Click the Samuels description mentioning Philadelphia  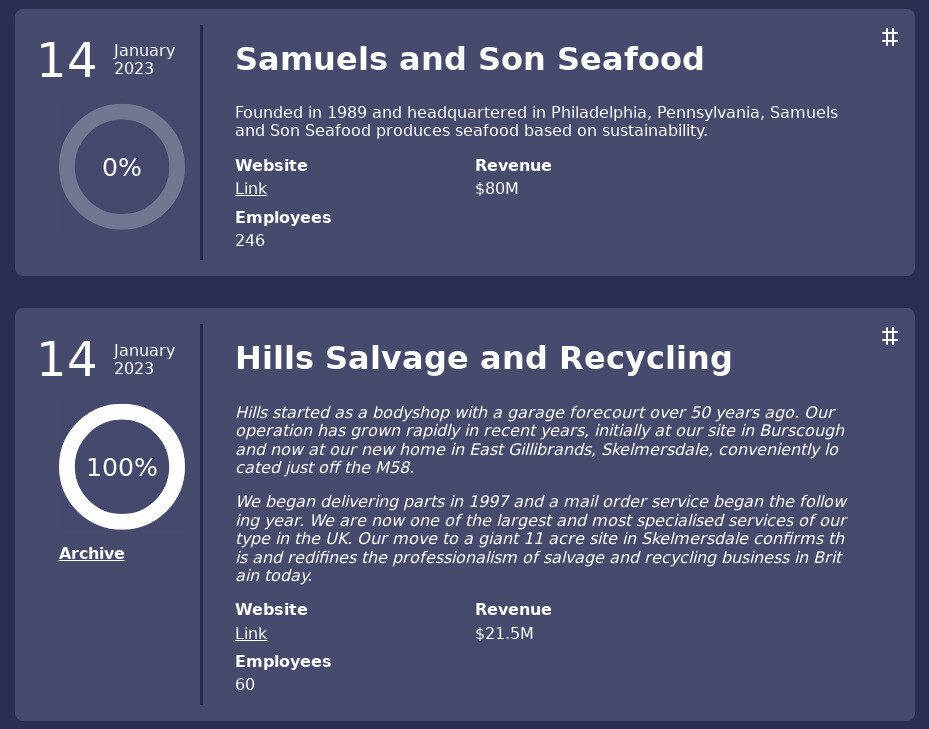coord(536,122)
